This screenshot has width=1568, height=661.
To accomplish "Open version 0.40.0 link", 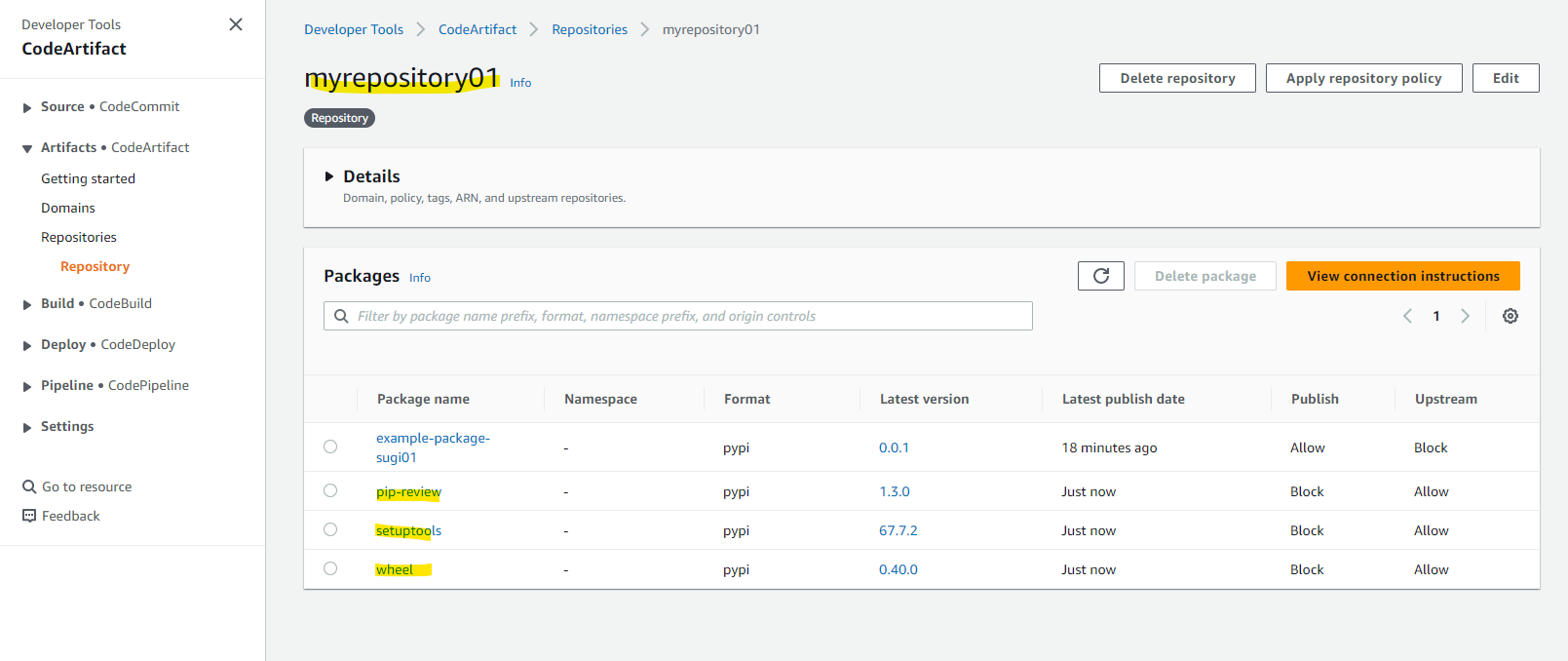I will tap(899, 569).
